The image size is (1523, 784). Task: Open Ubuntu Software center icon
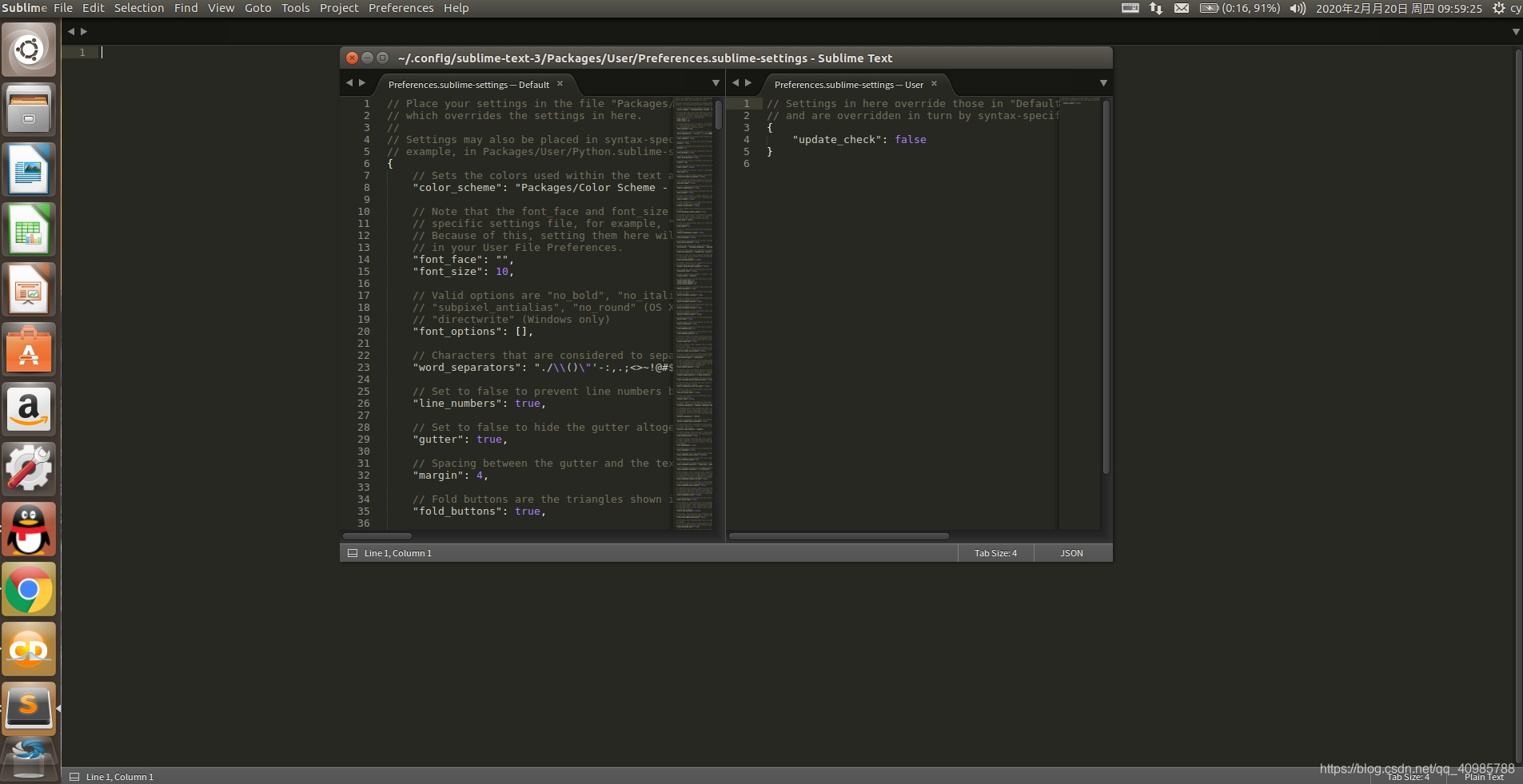click(29, 349)
